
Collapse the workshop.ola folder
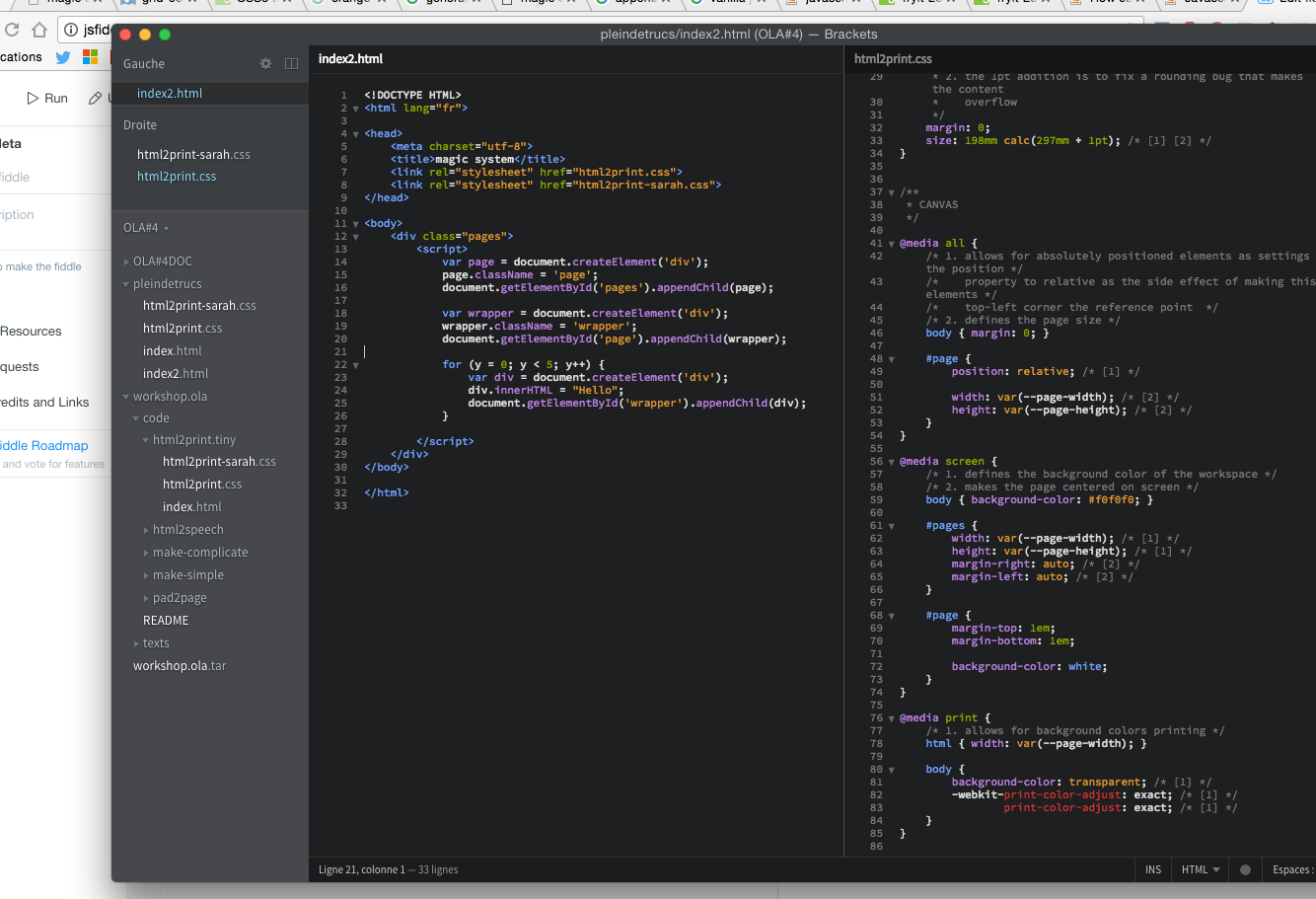tap(126, 397)
